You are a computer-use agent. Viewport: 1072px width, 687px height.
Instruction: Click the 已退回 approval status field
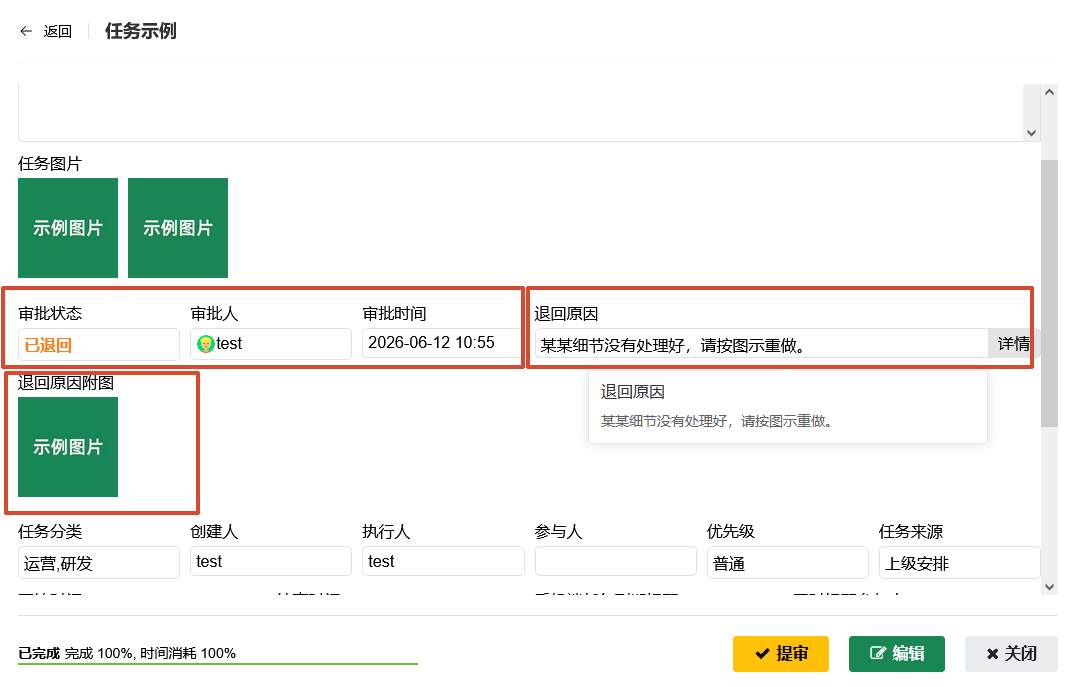[98, 344]
